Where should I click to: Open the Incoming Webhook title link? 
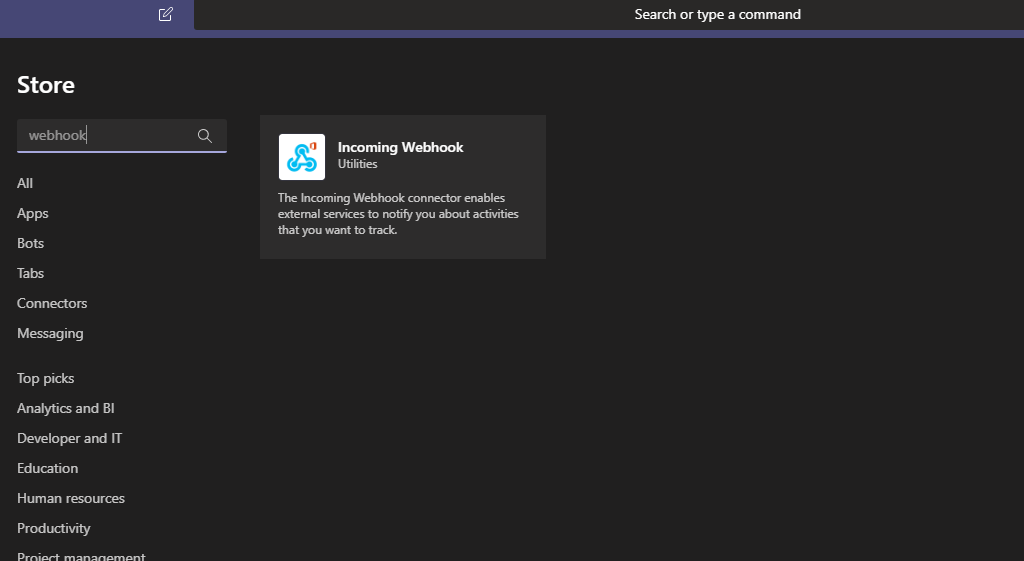click(400, 147)
